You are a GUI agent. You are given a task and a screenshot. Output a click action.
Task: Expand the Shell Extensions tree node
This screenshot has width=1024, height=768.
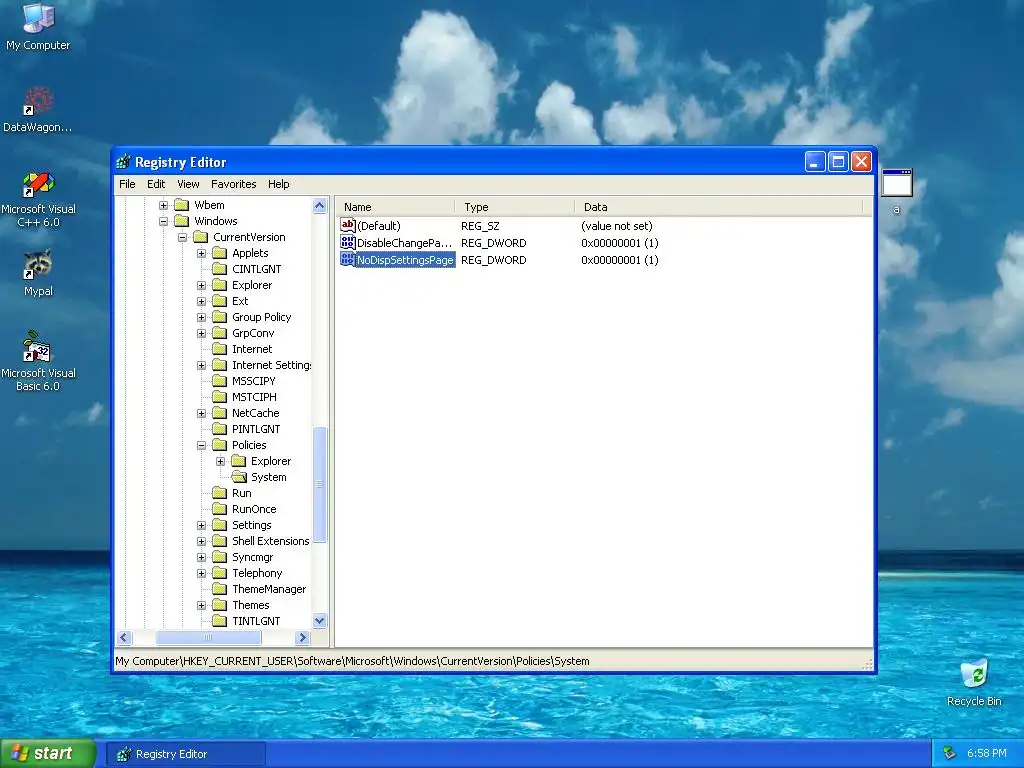click(x=201, y=541)
